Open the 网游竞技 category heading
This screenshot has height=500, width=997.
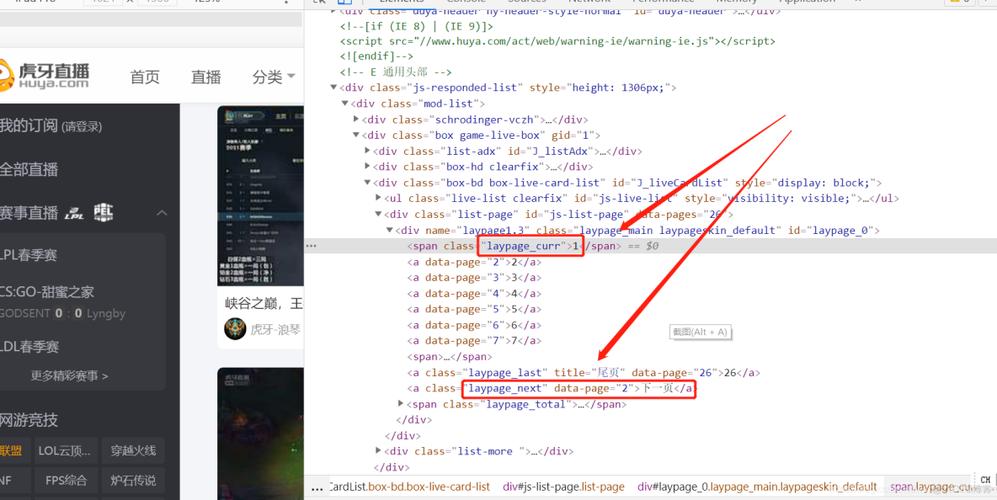pyautogui.click(x=29, y=420)
